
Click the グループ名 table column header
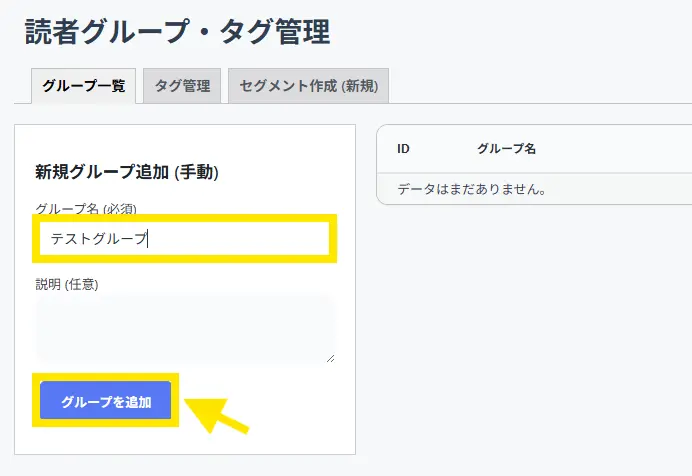pos(506,149)
